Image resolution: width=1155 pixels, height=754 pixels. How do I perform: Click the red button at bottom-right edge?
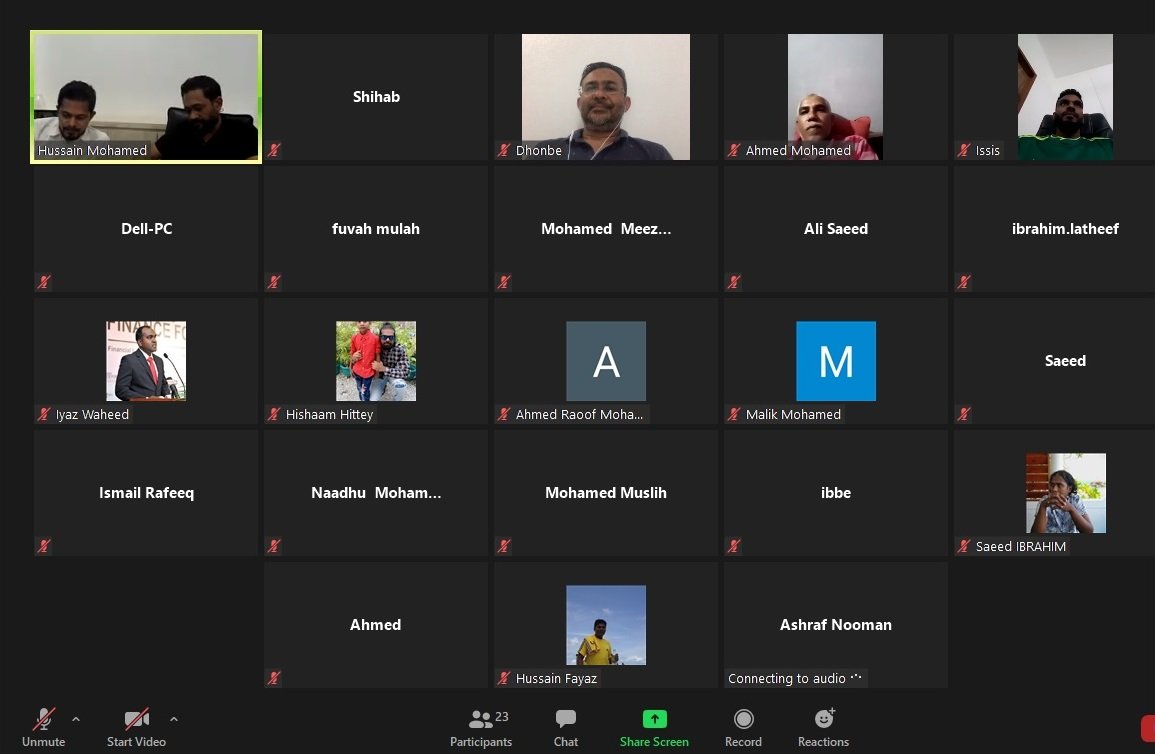(x=1148, y=728)
